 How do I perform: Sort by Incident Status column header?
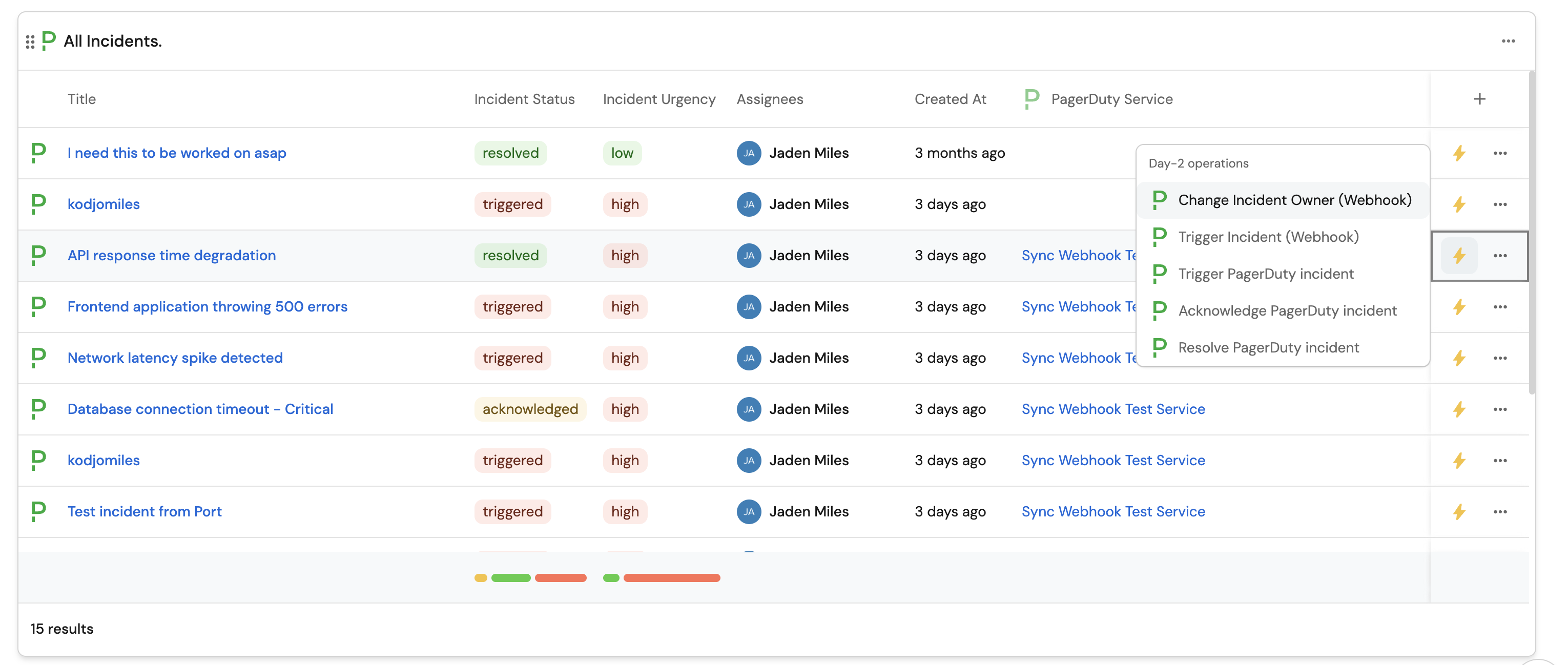524,99
